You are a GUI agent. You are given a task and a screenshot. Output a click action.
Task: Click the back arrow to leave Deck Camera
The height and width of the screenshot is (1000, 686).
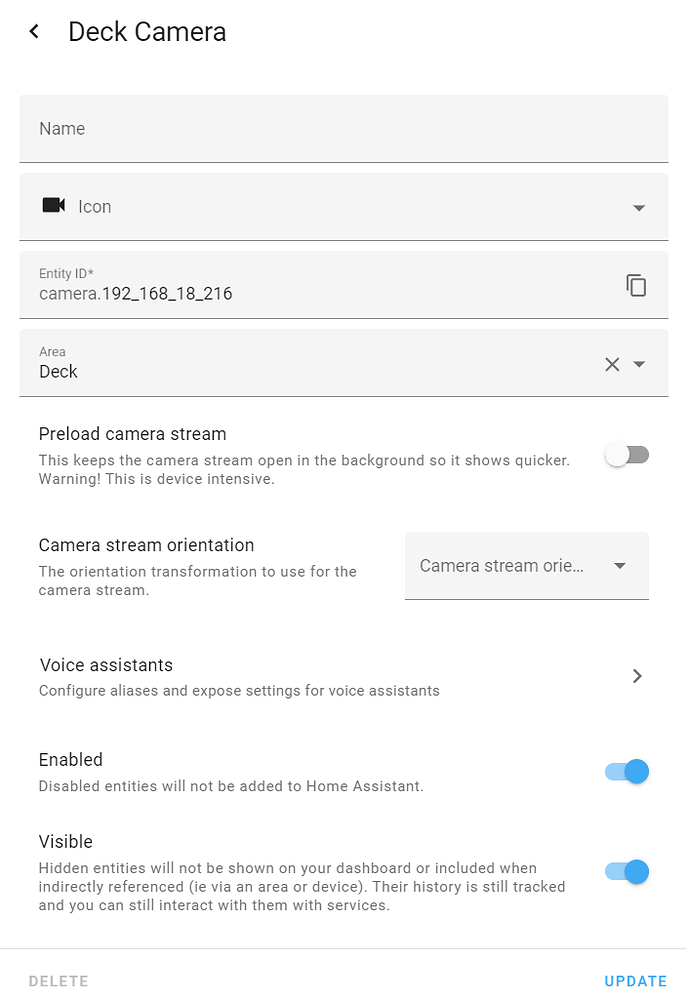pyautogui.click(x=33, y=31)
